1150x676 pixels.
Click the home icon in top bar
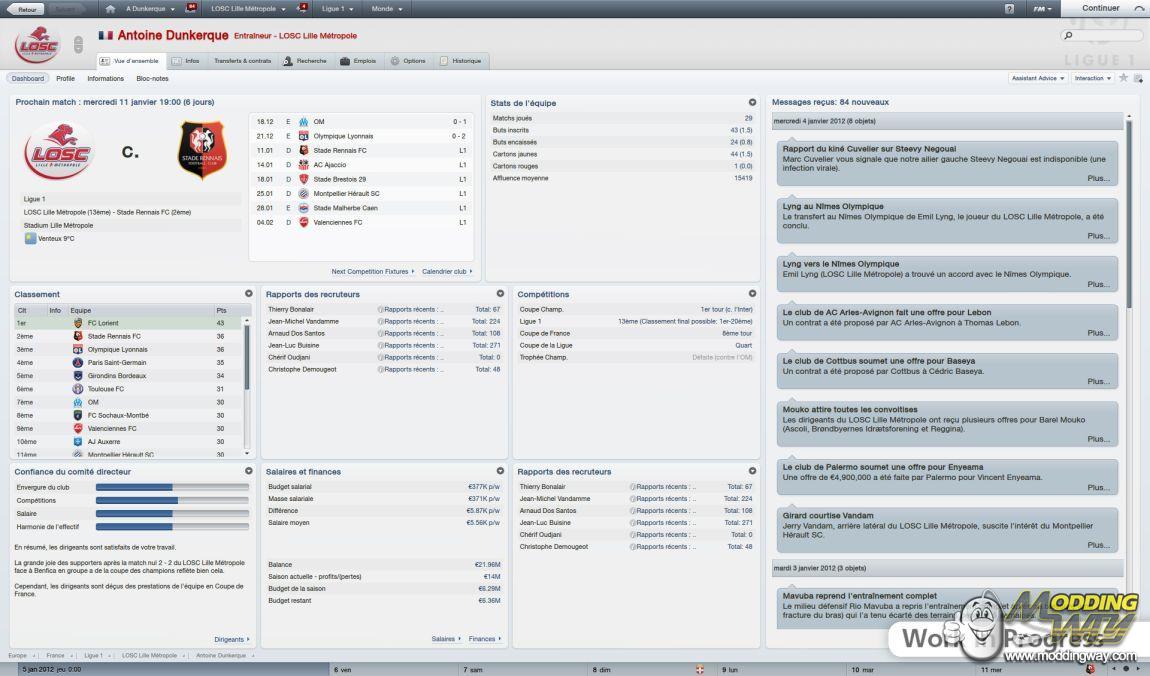click(109, 9)
